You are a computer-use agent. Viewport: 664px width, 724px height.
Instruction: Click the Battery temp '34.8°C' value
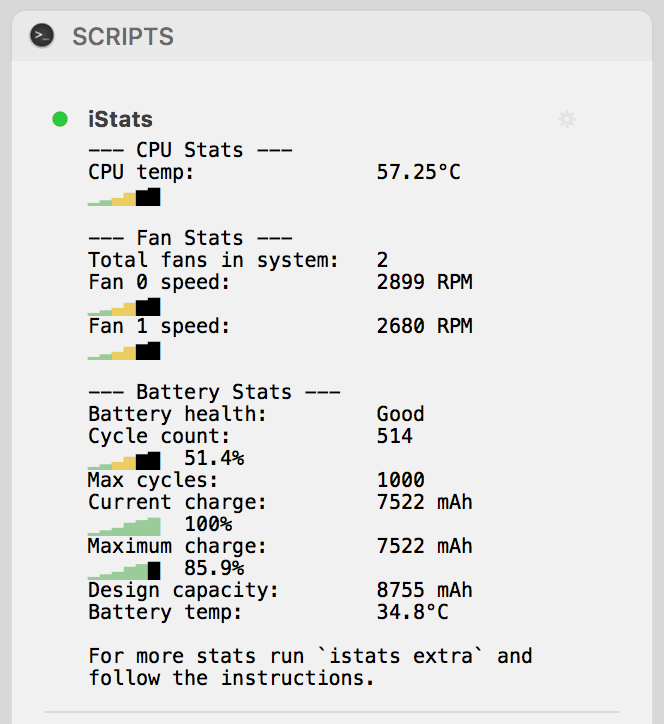coord(412,612)
